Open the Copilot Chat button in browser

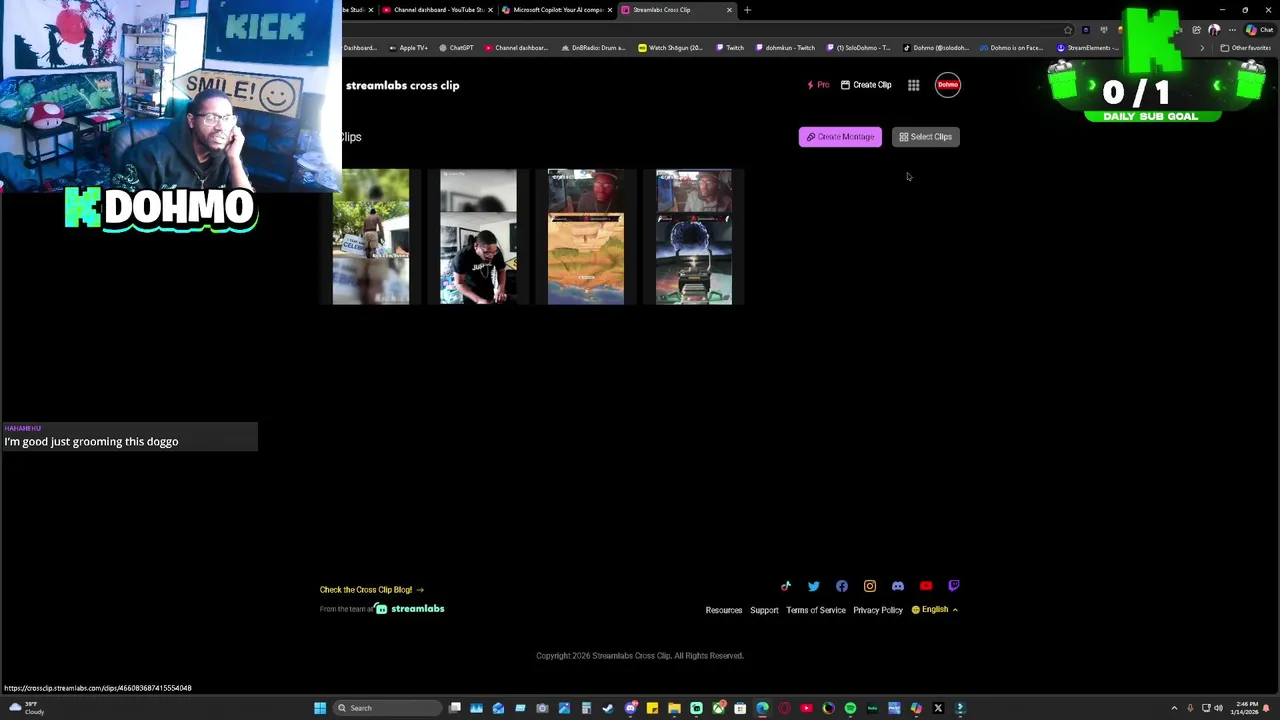(1260, 30)
